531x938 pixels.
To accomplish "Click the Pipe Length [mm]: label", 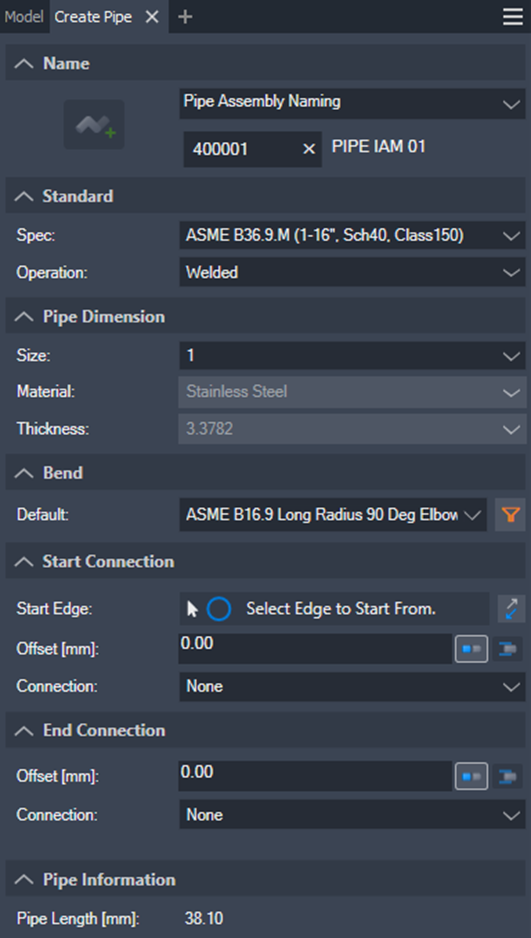I will [x=78, y=918].
